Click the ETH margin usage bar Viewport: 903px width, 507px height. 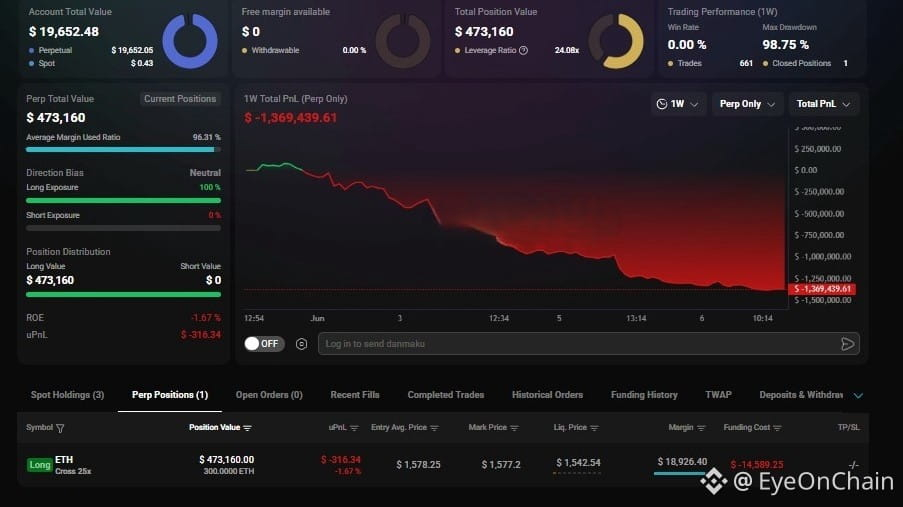coord(680,474)
